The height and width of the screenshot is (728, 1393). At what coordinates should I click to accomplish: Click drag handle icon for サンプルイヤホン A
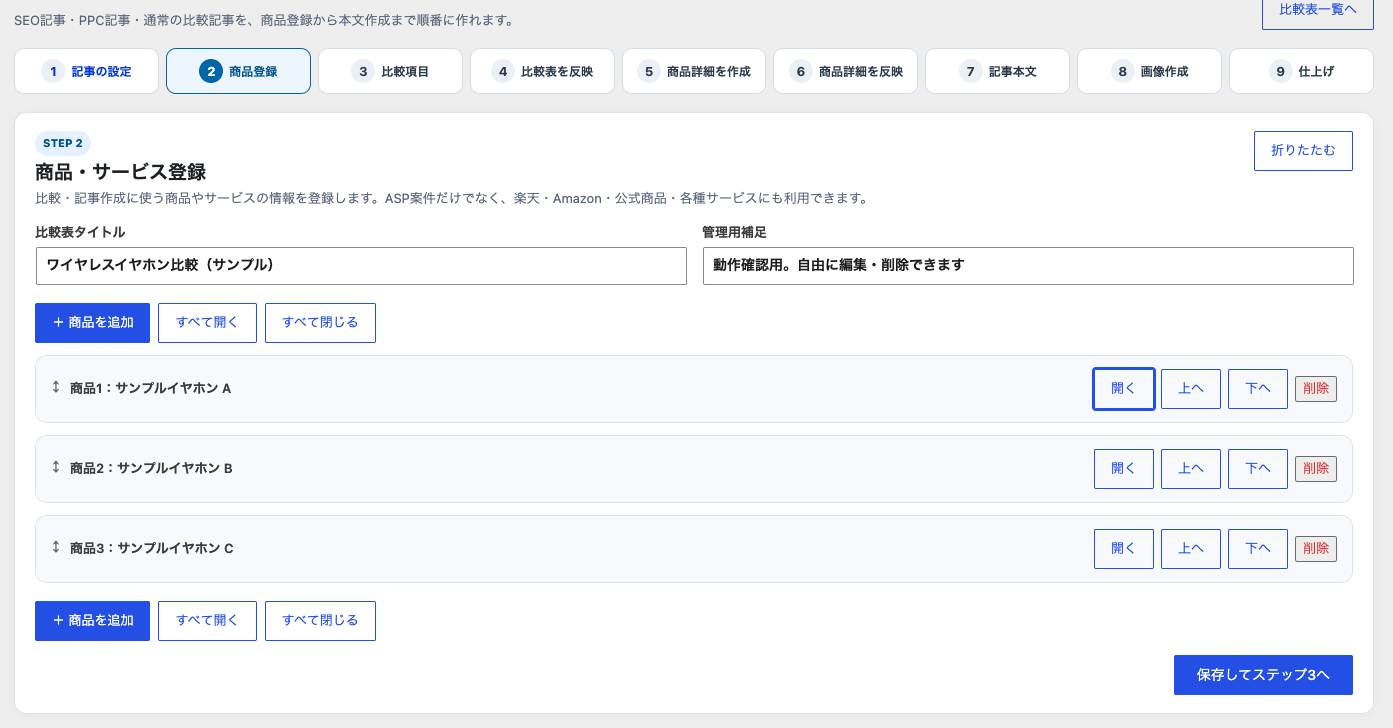[x=56, y=387]
